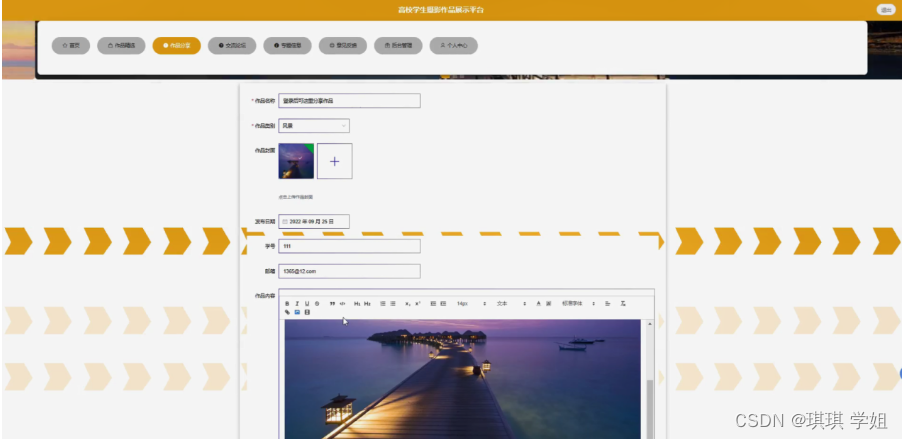Open the 标准字体 font family dropdown
Viewport: 903px width, 439px height.
(x=578, y=304)
